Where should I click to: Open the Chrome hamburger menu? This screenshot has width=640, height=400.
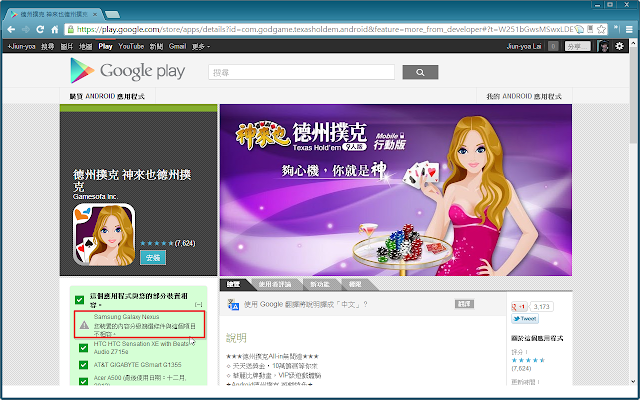[x=631, y=29]
